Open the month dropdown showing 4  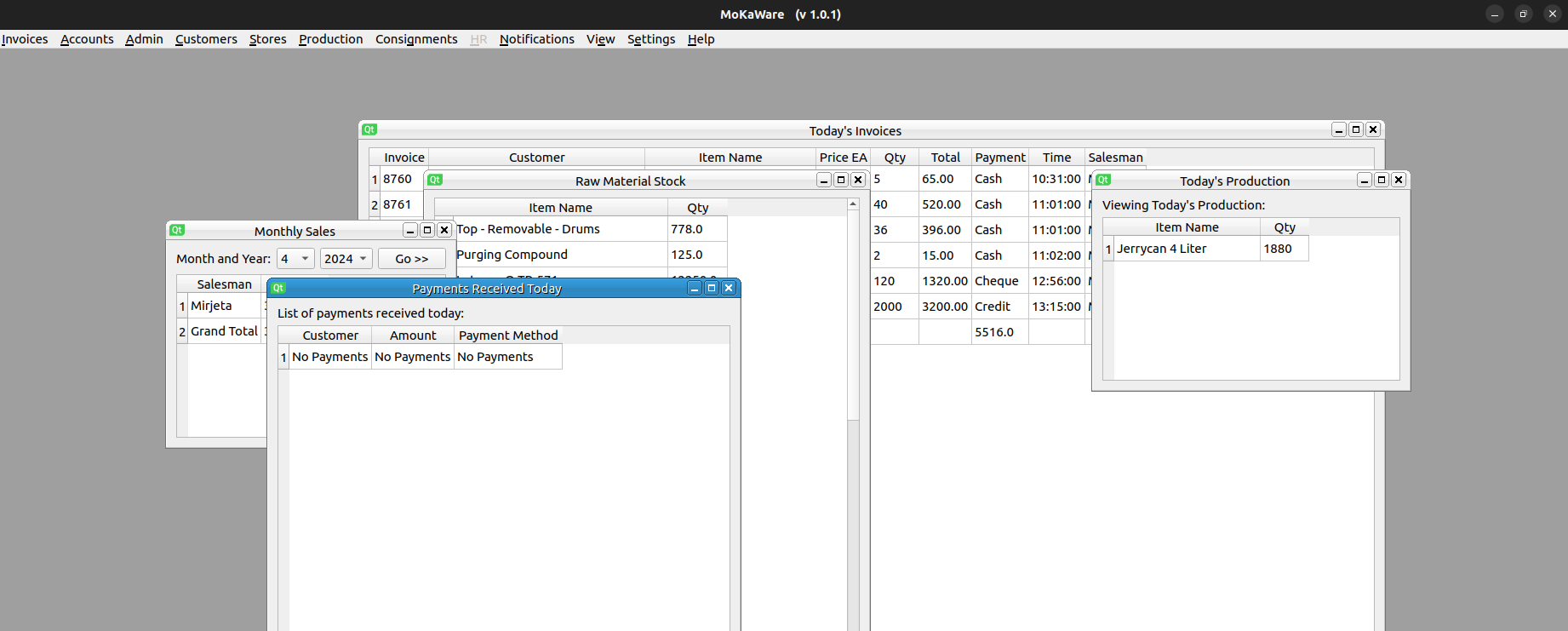click(295, 259)
